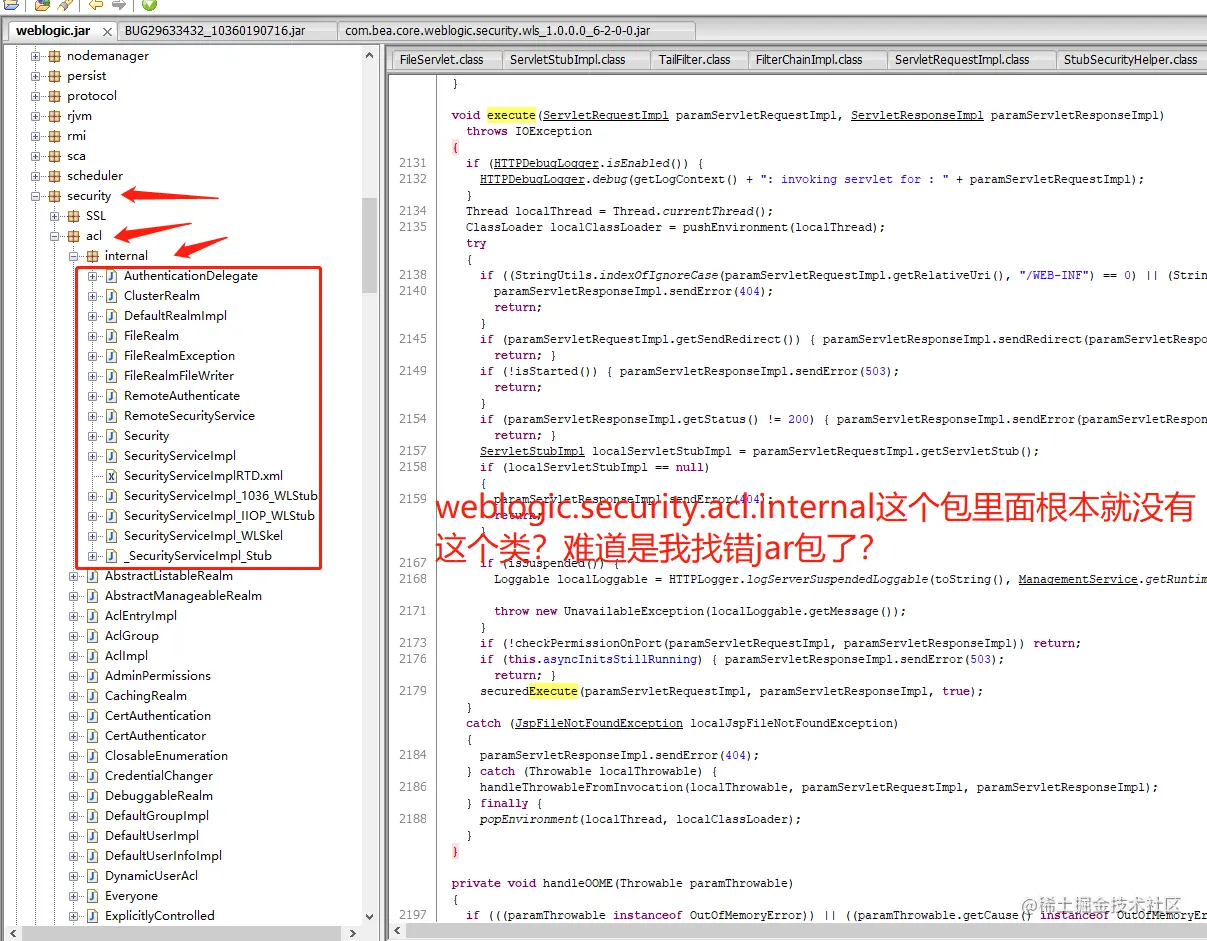
Task: Select FileRealmException in the tree
Action: (x=179, y=356)
